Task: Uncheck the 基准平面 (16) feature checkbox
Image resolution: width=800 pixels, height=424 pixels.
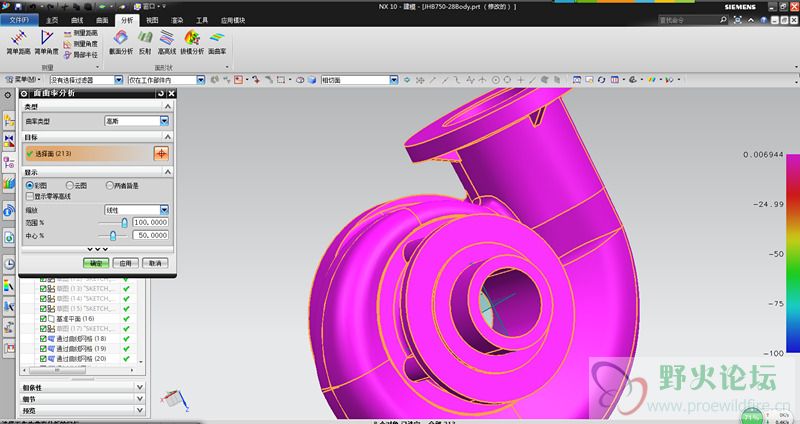Action: point(44,318)
